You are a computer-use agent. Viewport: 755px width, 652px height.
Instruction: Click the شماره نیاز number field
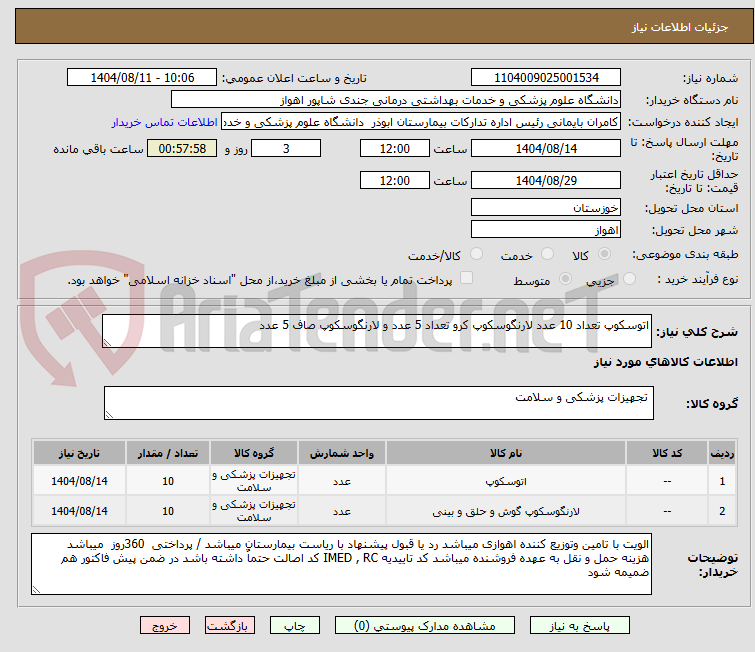pyautogui.click(x=546, y=78)
